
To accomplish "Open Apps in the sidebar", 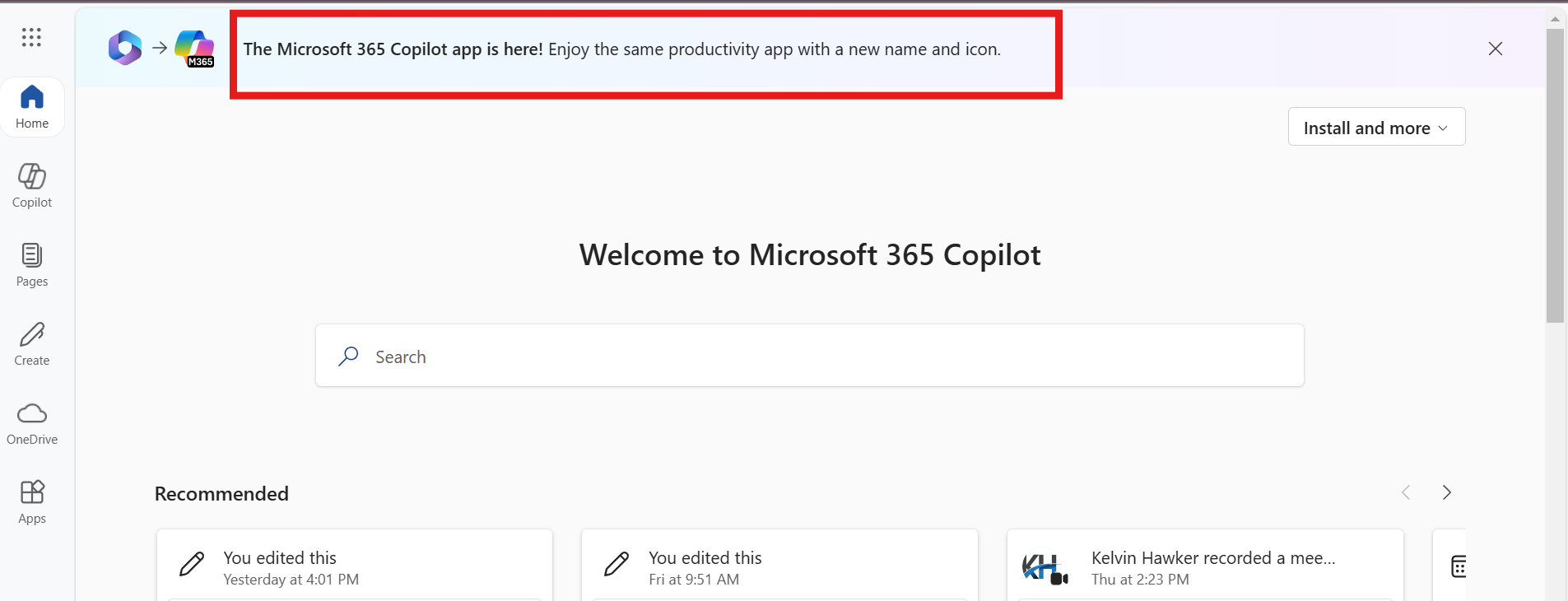I will coord(32,502).
